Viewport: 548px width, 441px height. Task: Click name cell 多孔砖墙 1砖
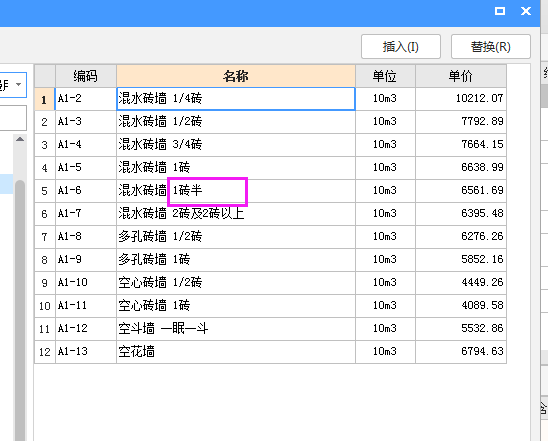point(236,260)
